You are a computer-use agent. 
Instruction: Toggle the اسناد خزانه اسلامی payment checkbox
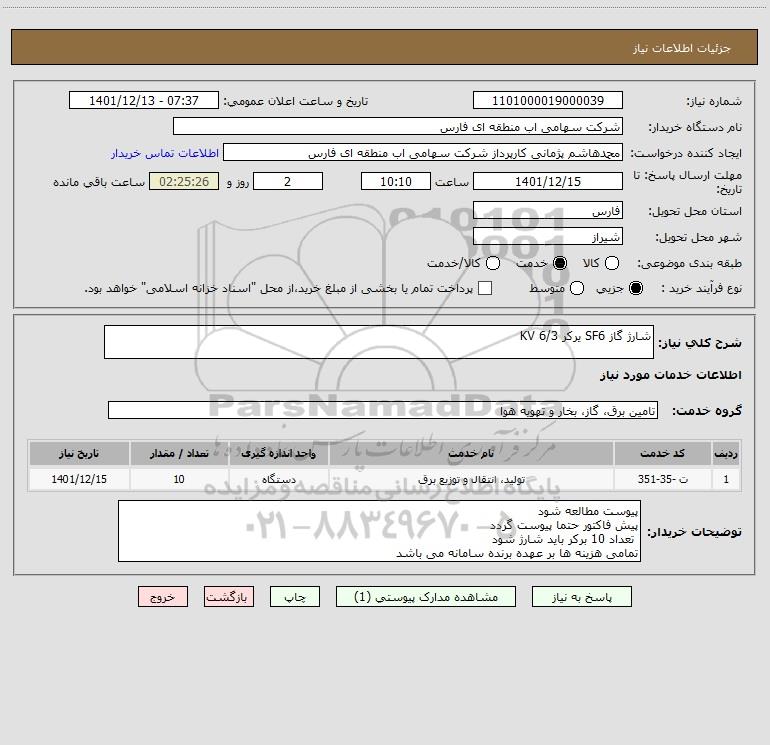pyautogui.click(x=485, y=288)
